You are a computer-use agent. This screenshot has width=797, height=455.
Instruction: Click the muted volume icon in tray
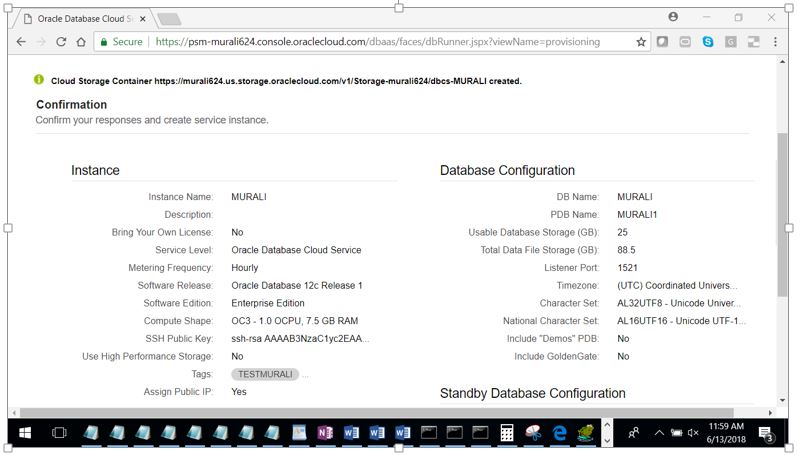tap(693, 433)
